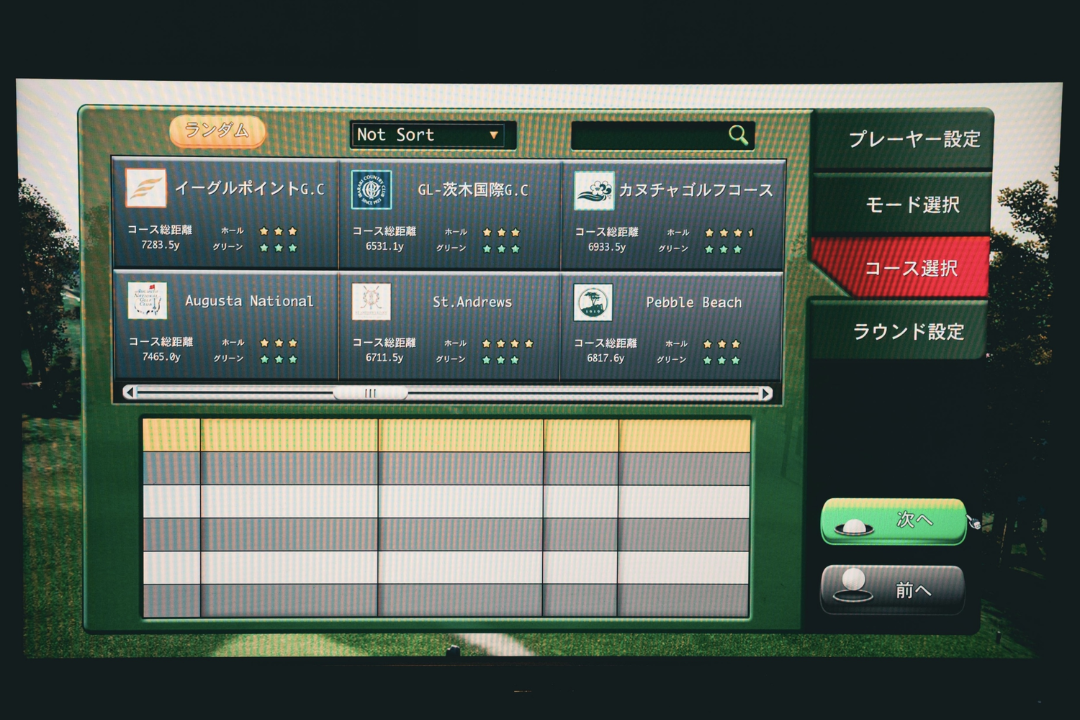
Task: Open the モード選択 tab
Action: (x=901, y=205)
